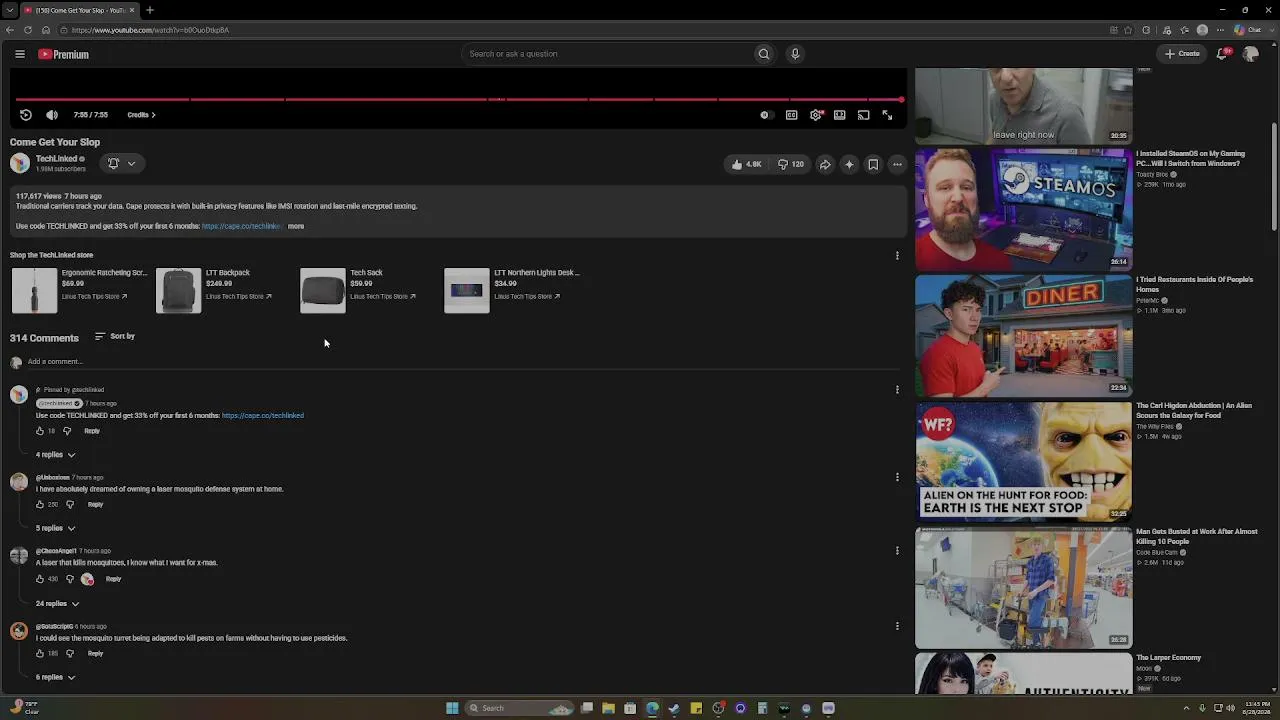Open the subscription notification bell dropdown
Viewport: 1280px width, 720px height.
tap(121, 163)
